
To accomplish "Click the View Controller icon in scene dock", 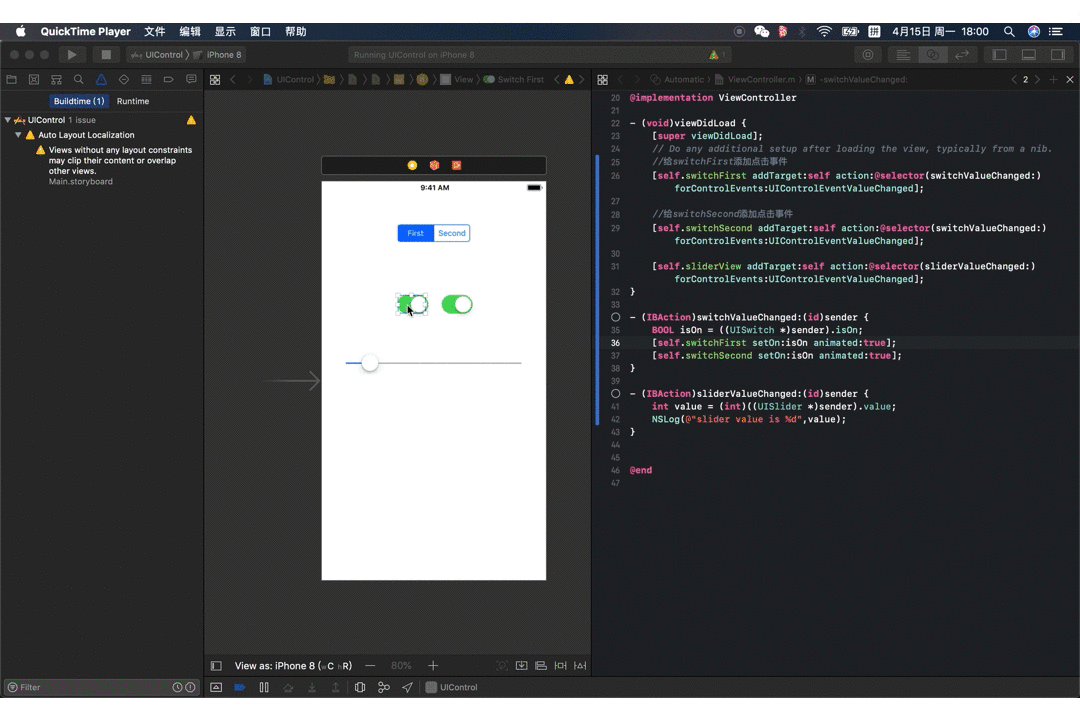I will tap(412, 165).
